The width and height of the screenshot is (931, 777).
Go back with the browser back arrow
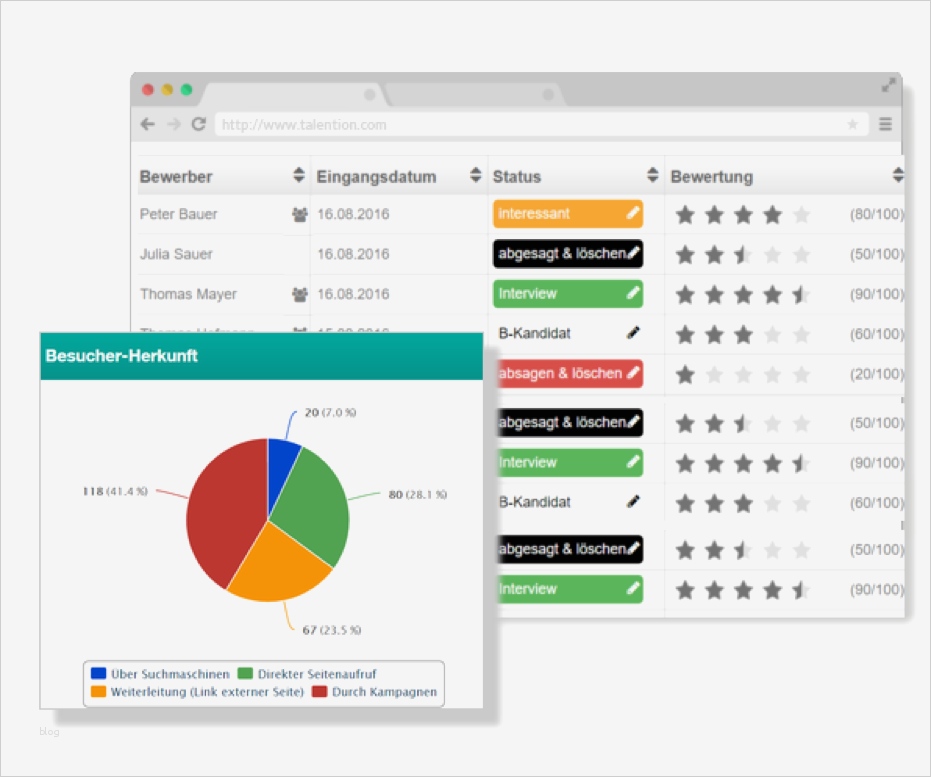point(147,124)
